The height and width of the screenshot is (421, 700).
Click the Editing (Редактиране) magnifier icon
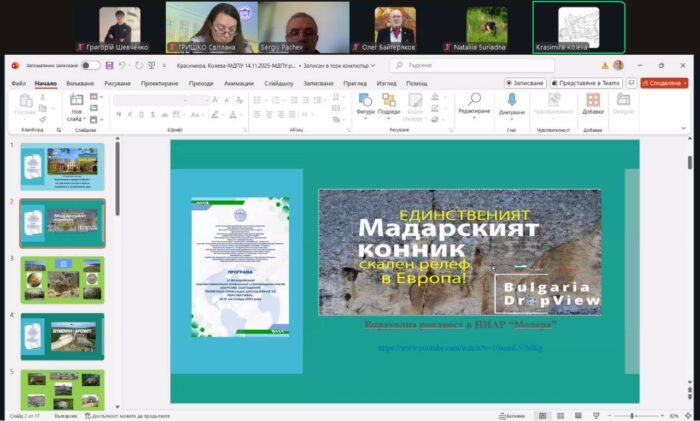point(474,100)
